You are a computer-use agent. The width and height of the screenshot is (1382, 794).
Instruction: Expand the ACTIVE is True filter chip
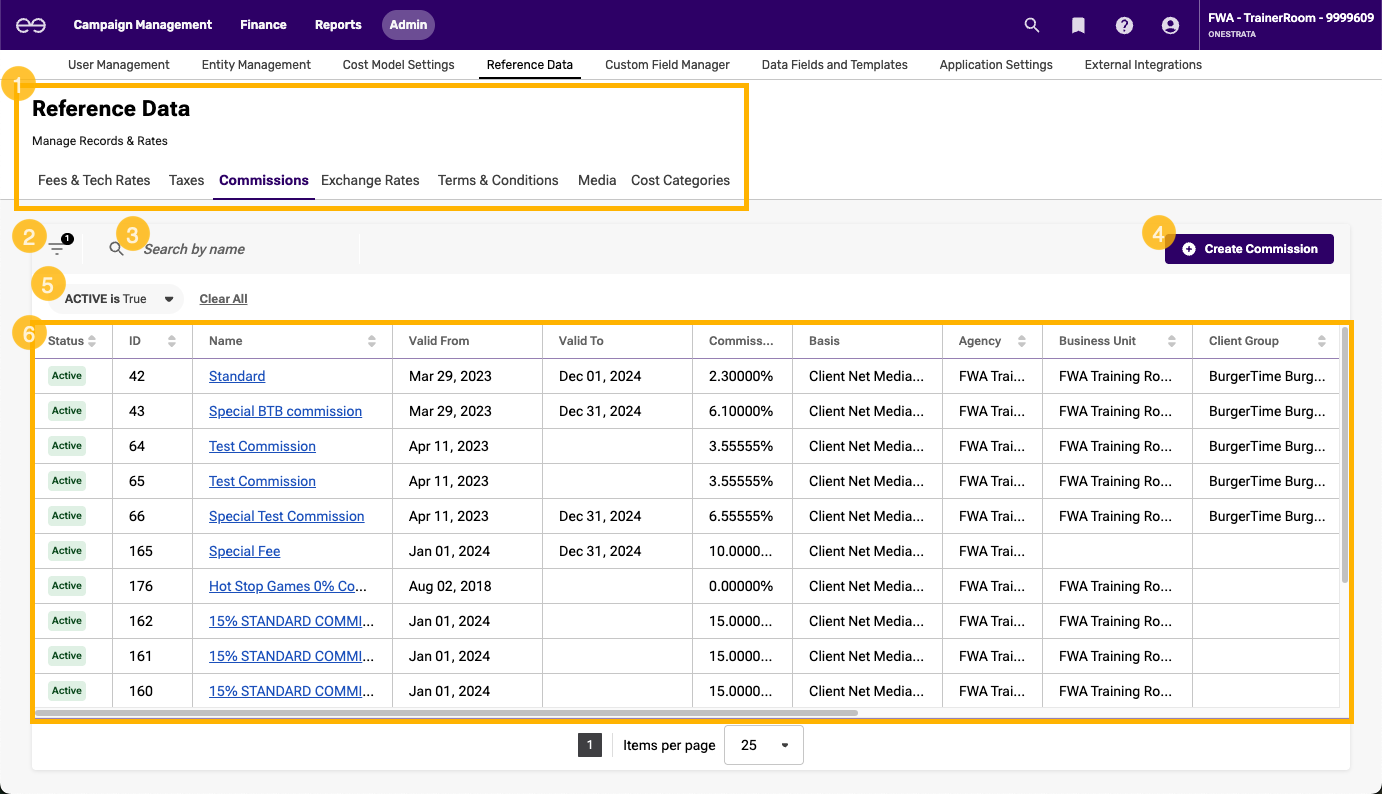[169, 299]
